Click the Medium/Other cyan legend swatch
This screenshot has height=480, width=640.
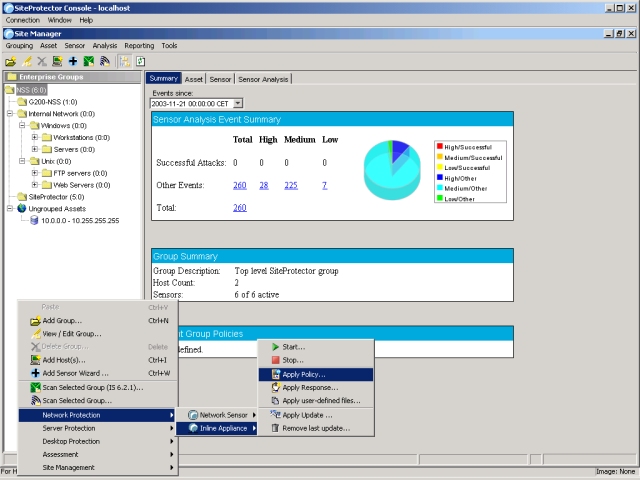pos(440,188)
